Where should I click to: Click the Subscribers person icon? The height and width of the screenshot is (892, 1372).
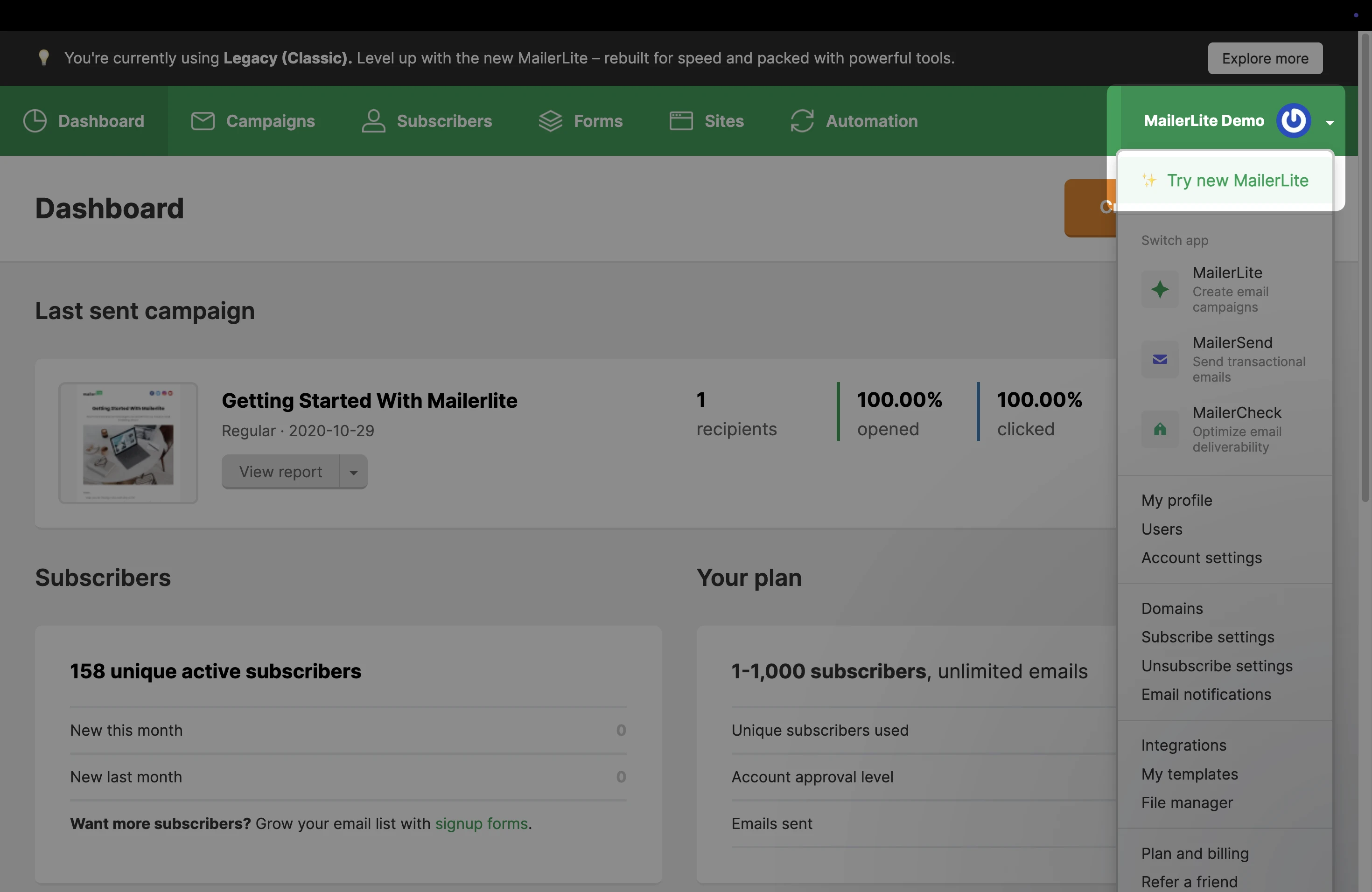point(373,121)
